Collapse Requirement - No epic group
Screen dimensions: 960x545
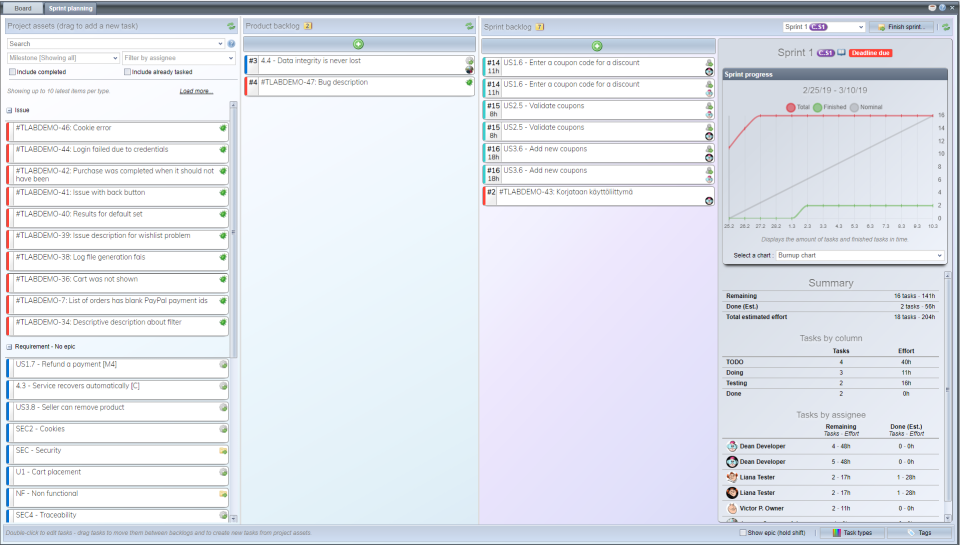(x=9, y=347)
